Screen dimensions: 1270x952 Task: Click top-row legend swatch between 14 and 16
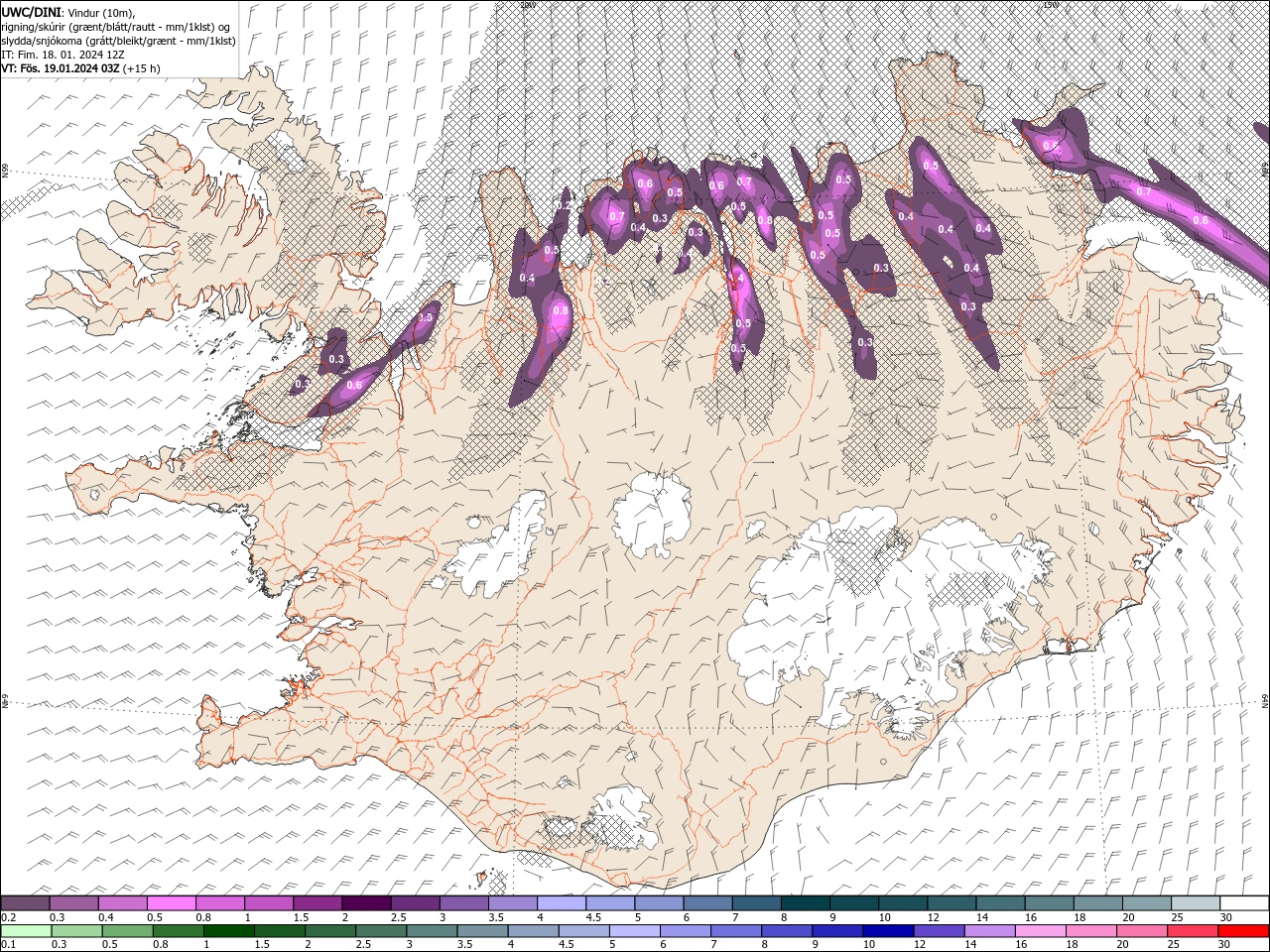1000,902
